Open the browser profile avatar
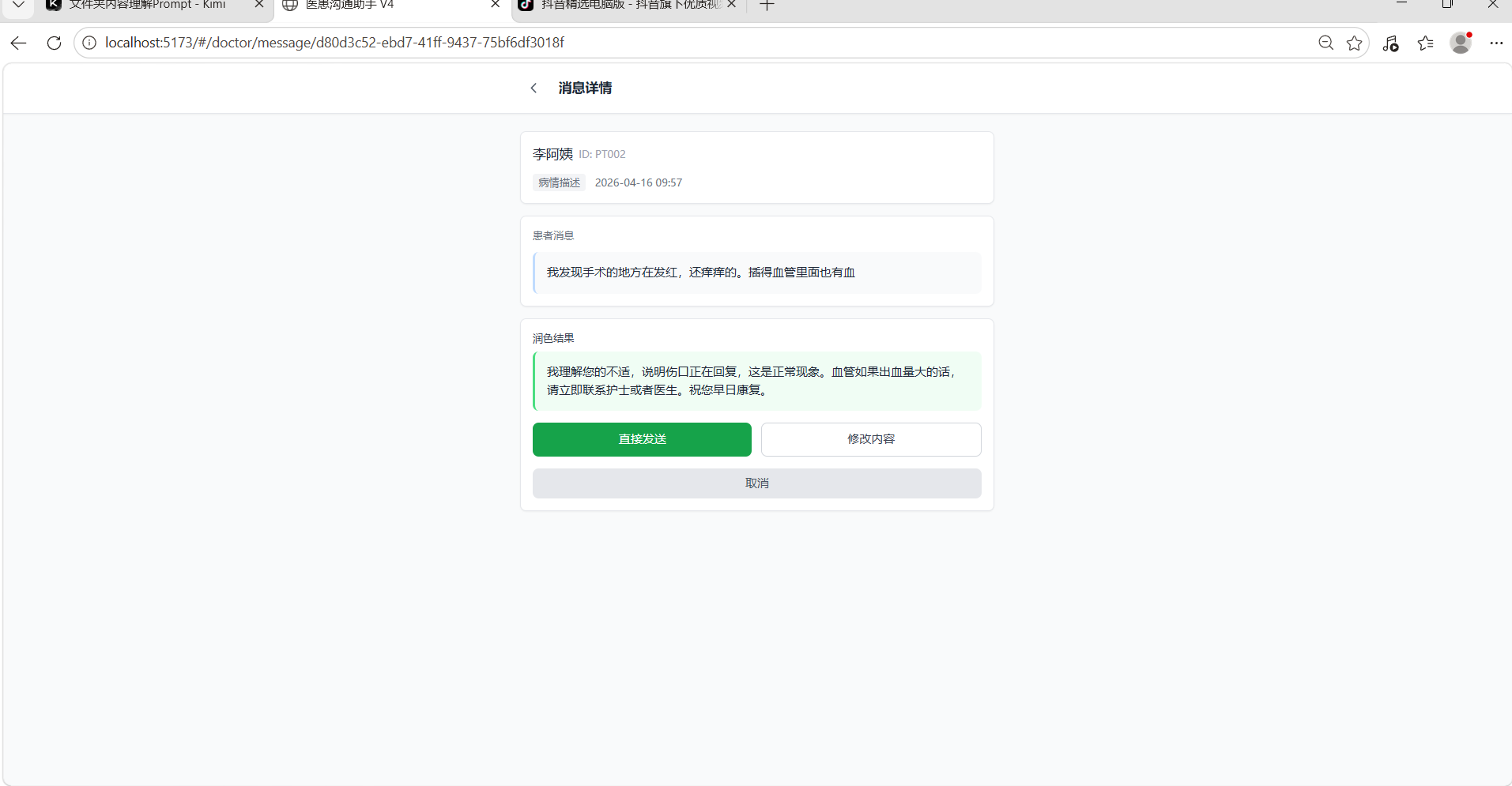 click(1461, 43)
